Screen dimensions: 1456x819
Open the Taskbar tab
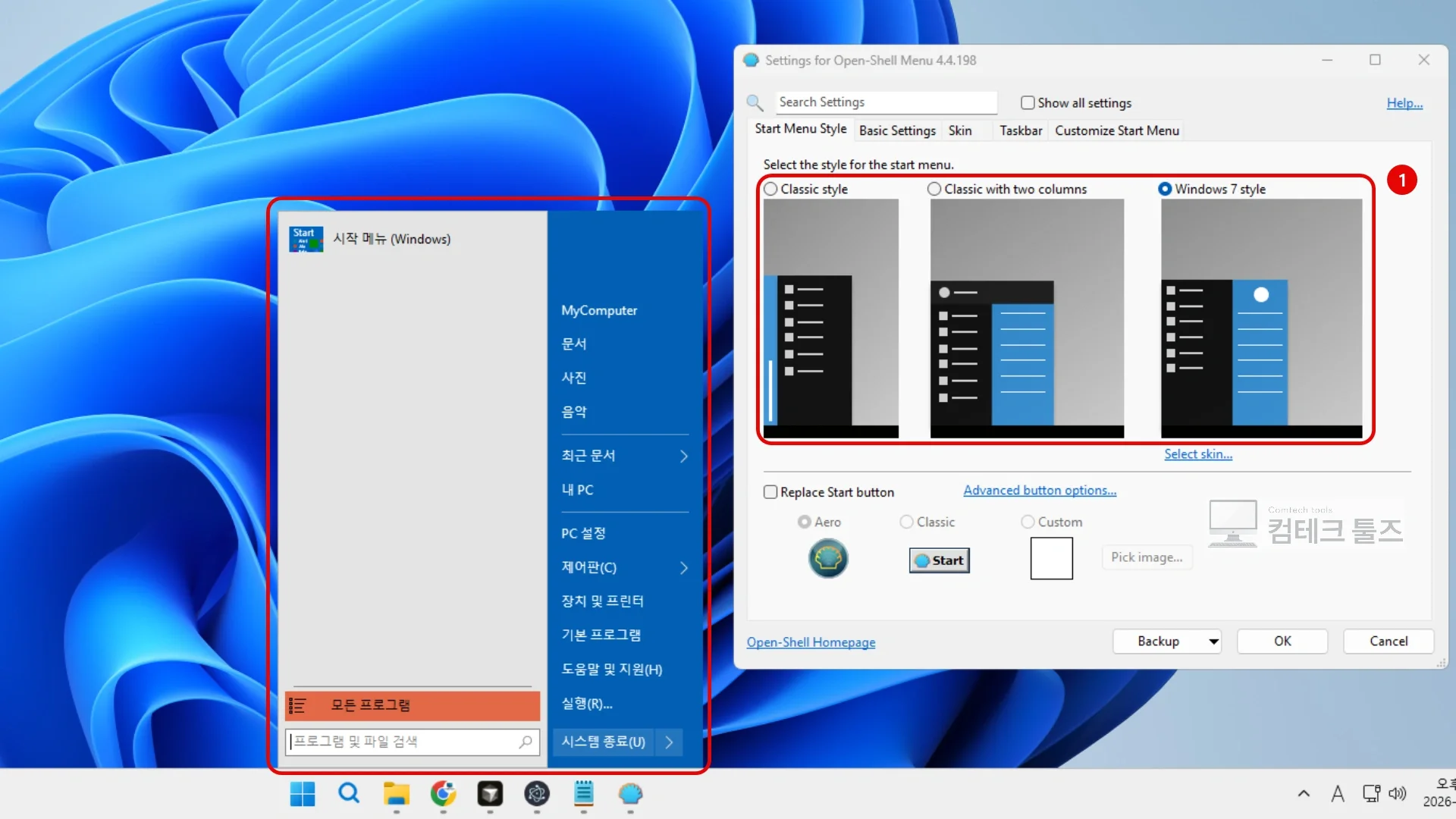1021,130
